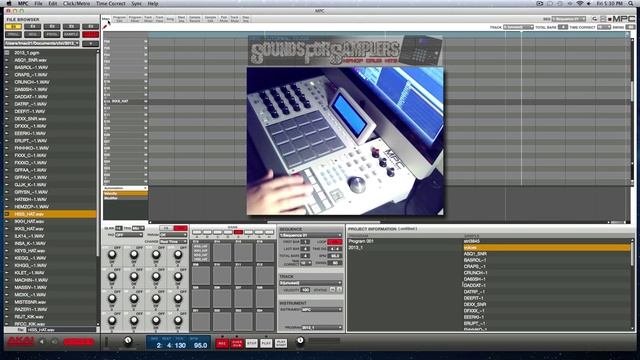Image resolution: width=640 pixels, height=360 pixels.
Task: Click the PLAY transport button
Action: tap(266, 344)
